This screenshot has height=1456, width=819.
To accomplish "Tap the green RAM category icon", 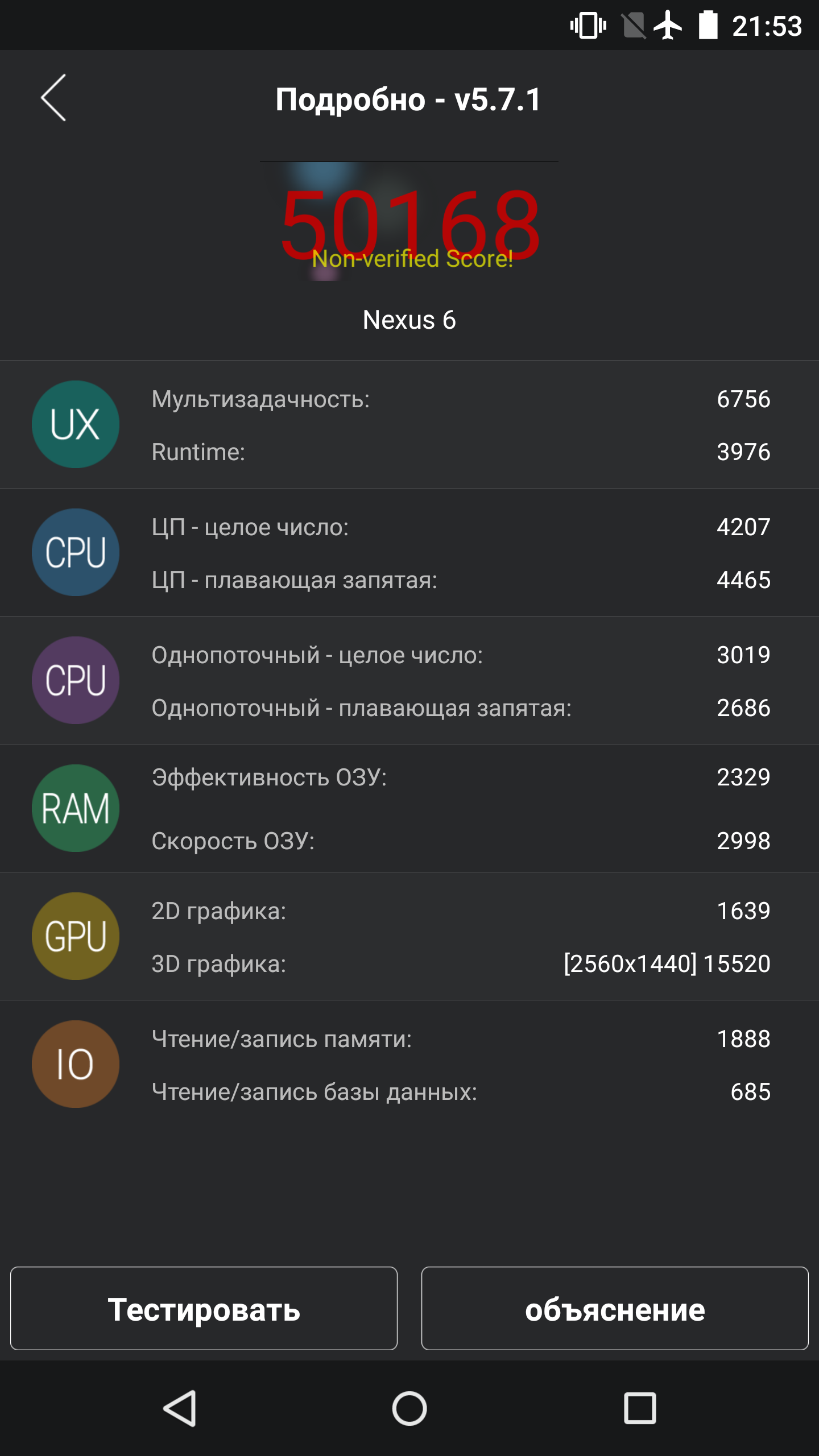I will point(76,808).
